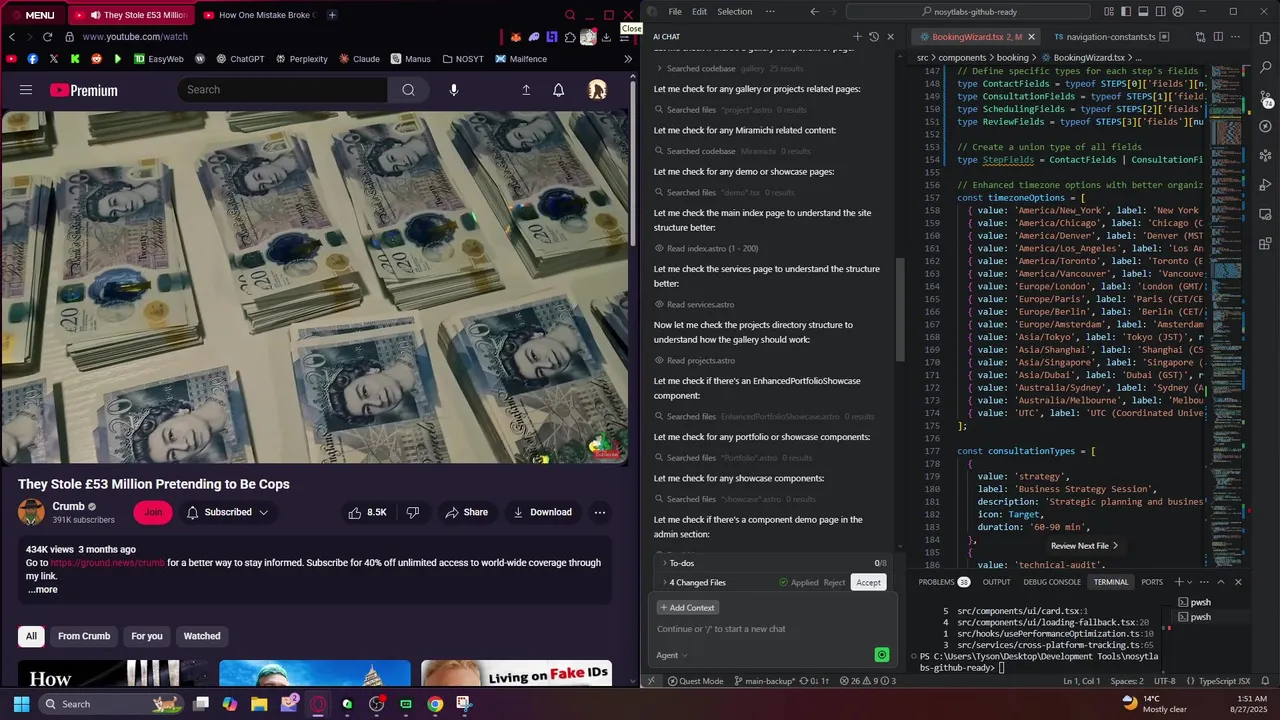
Task: Reject the changed files
Action: pyautogui.click(x=834, y=582)
